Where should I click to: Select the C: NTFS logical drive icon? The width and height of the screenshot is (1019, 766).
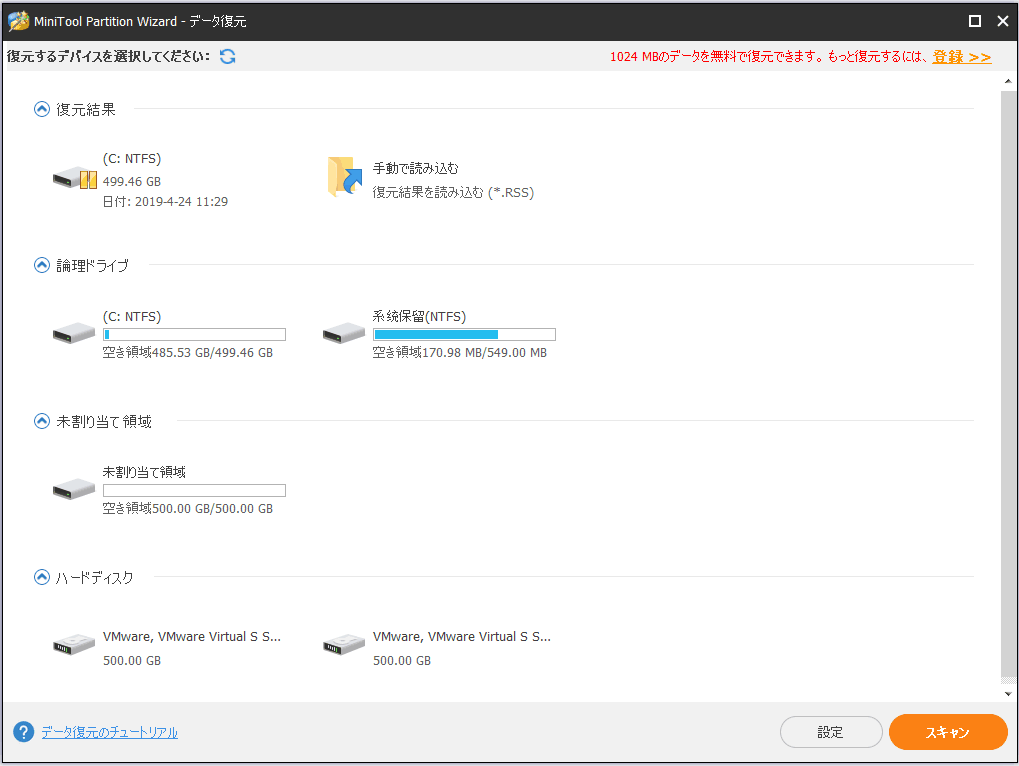(74, 333)
